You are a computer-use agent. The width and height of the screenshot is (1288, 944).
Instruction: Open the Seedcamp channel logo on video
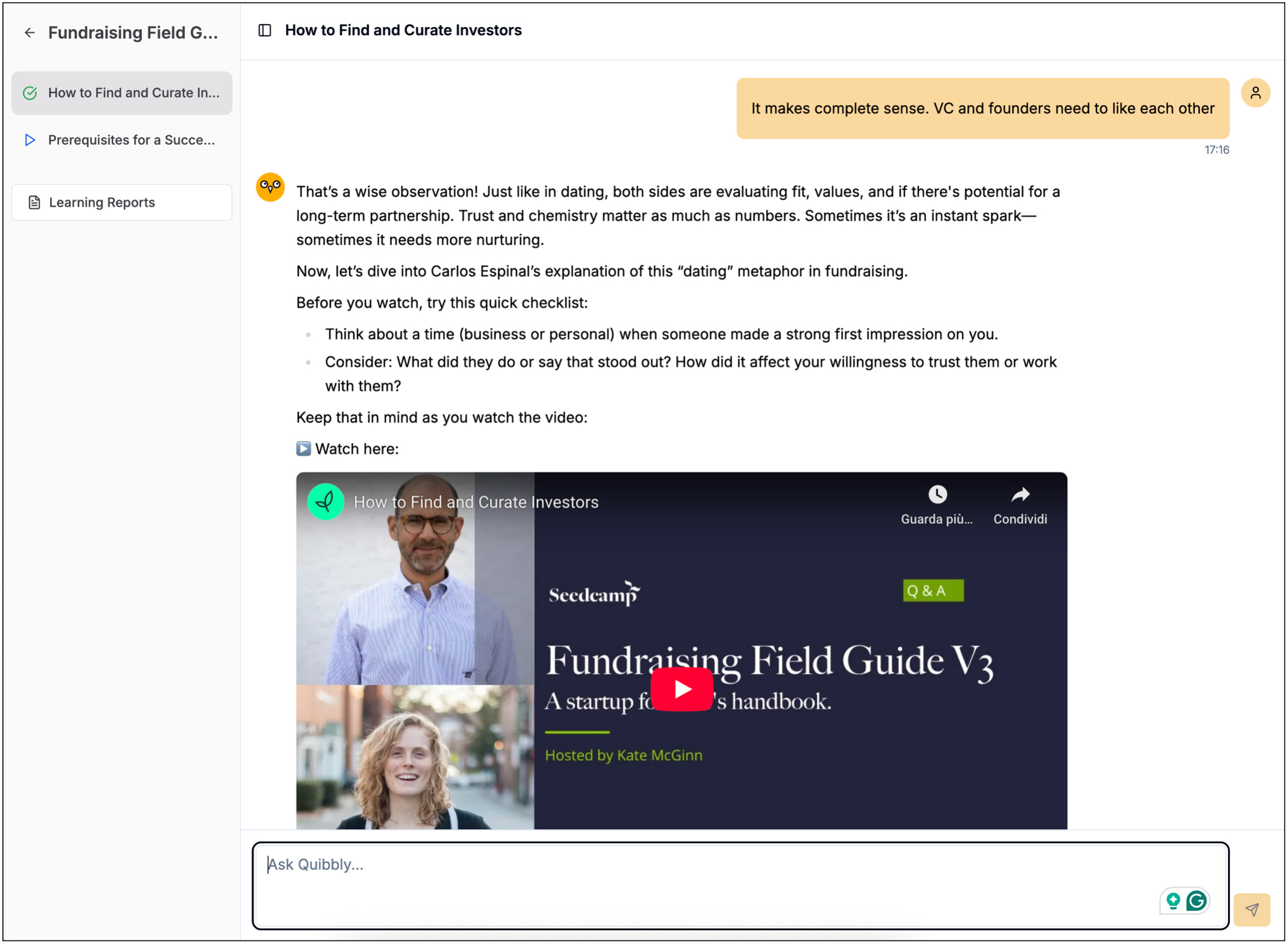325,502
